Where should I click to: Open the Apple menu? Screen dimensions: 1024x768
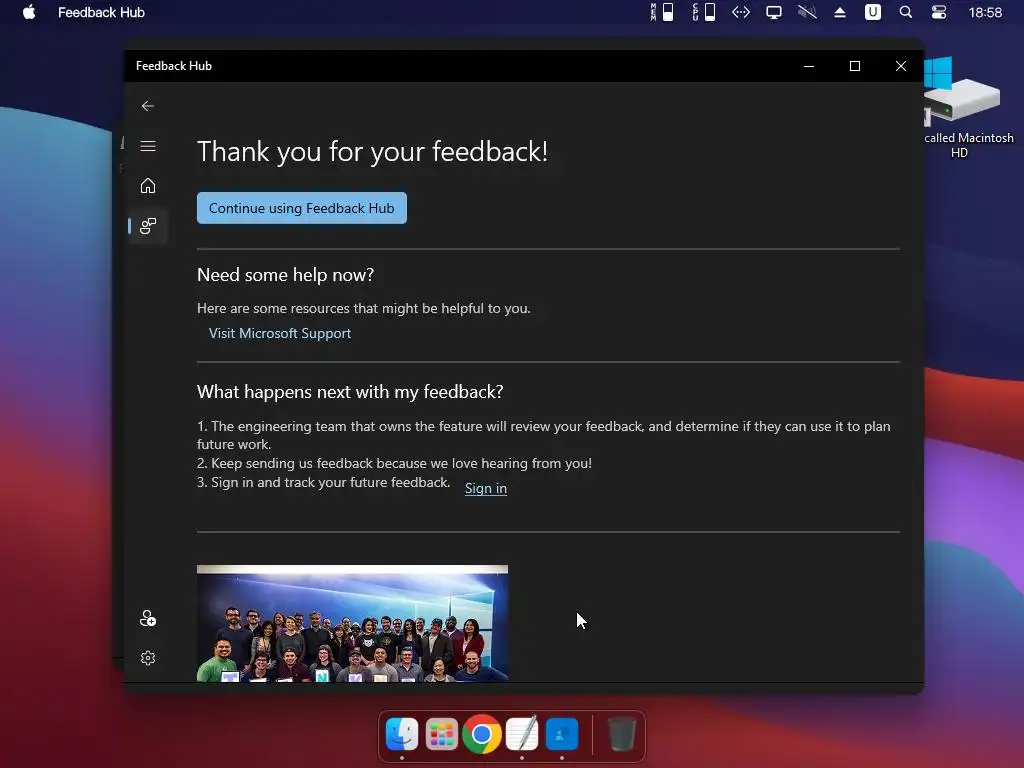click(29, 12)
